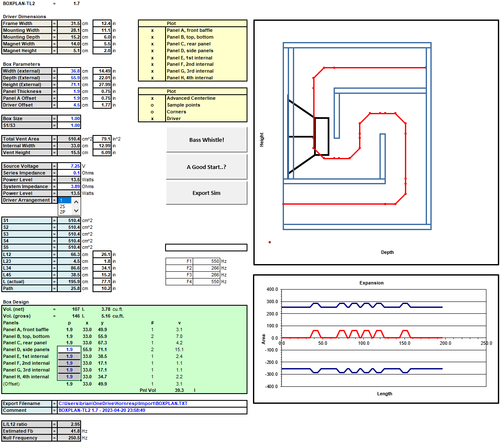This screenshot has height=442, width=500.
Task: Click the Export Filename path field
Action: 152,404
